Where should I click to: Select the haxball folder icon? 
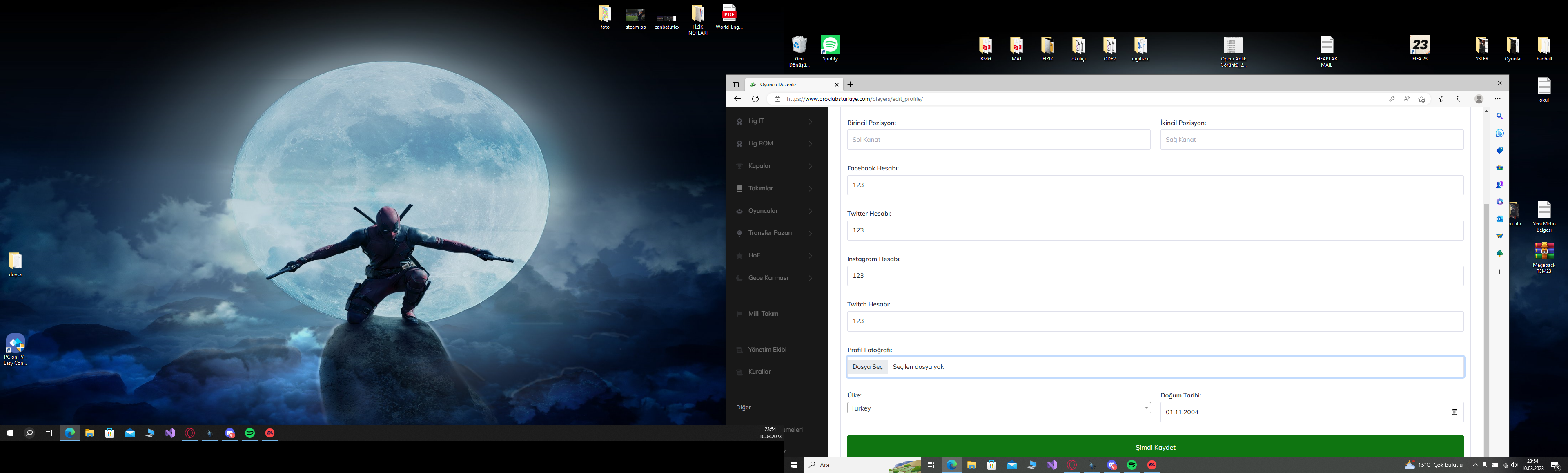1543,48
